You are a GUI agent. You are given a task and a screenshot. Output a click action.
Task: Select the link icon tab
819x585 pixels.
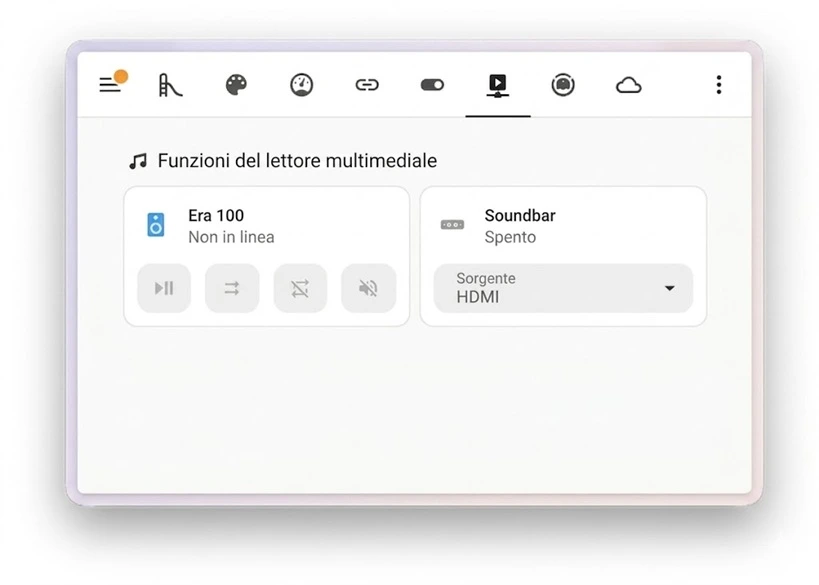coord(367,85)
